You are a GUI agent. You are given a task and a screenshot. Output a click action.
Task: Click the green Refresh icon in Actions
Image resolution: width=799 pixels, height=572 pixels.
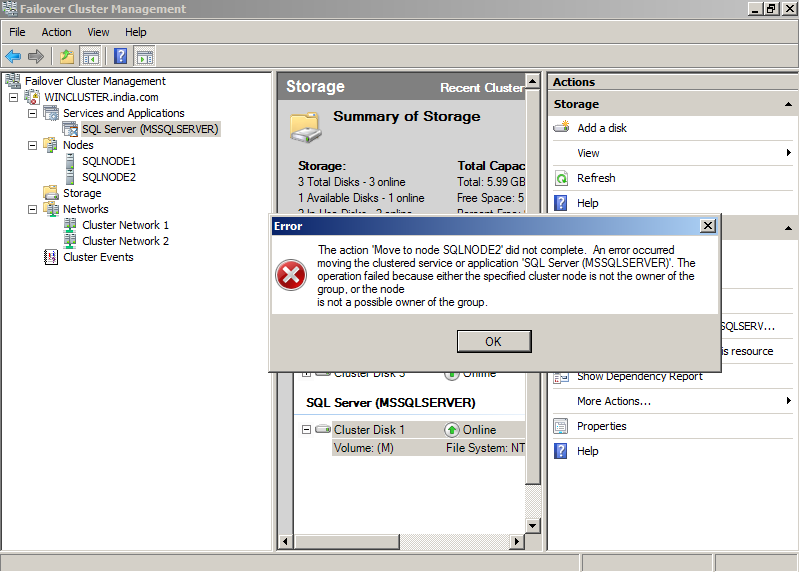coord(561,178)
